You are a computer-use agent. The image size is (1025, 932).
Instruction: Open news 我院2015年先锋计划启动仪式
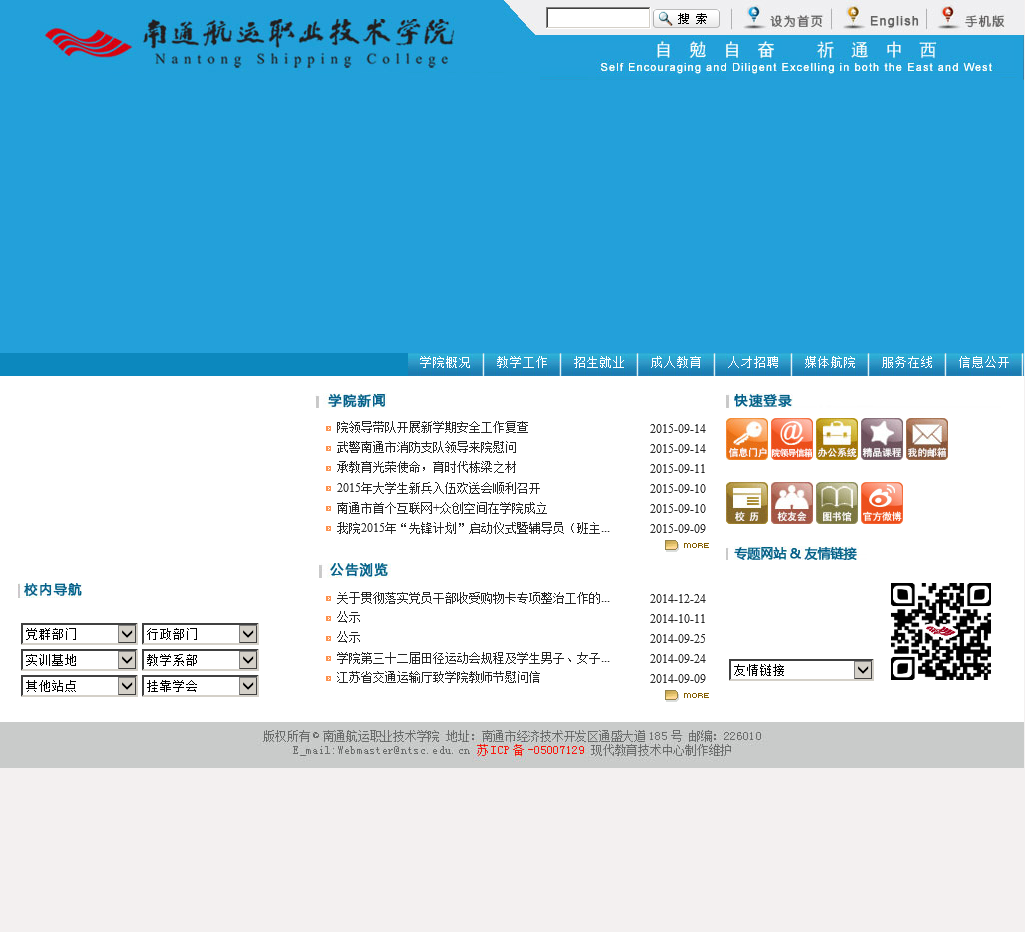click(473, 528)
